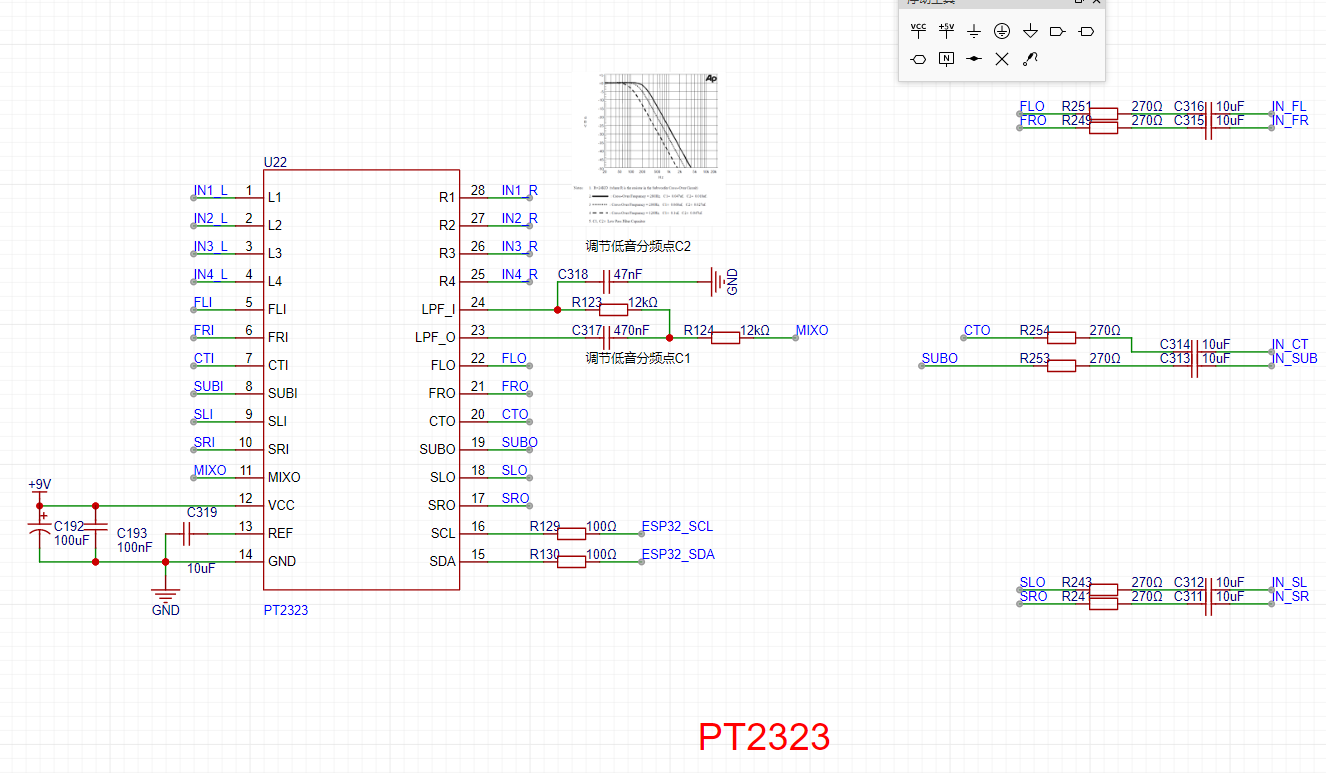Select the FRI net label
The height and width of the screenshot is (773, 1326).
(203, 330)
